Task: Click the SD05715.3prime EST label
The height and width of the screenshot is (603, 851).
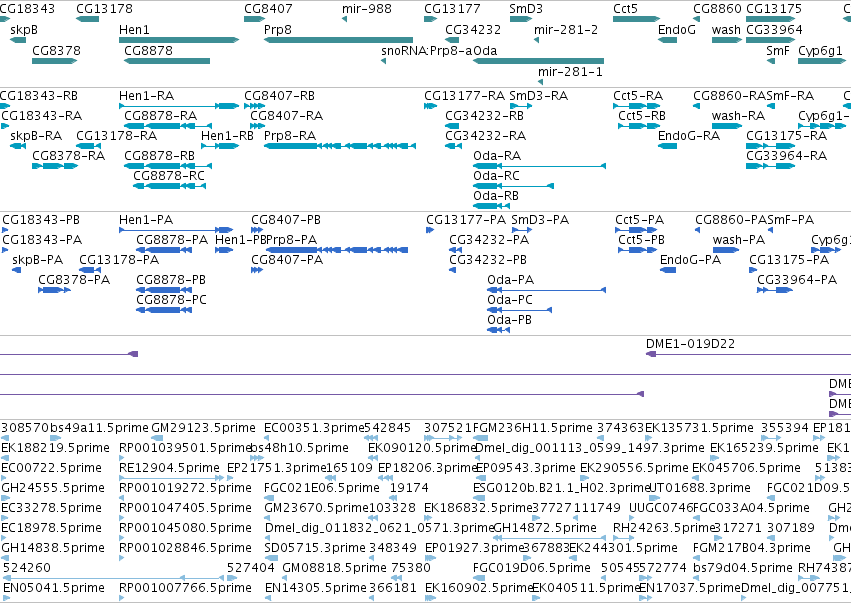Action: tap(315, 547)
